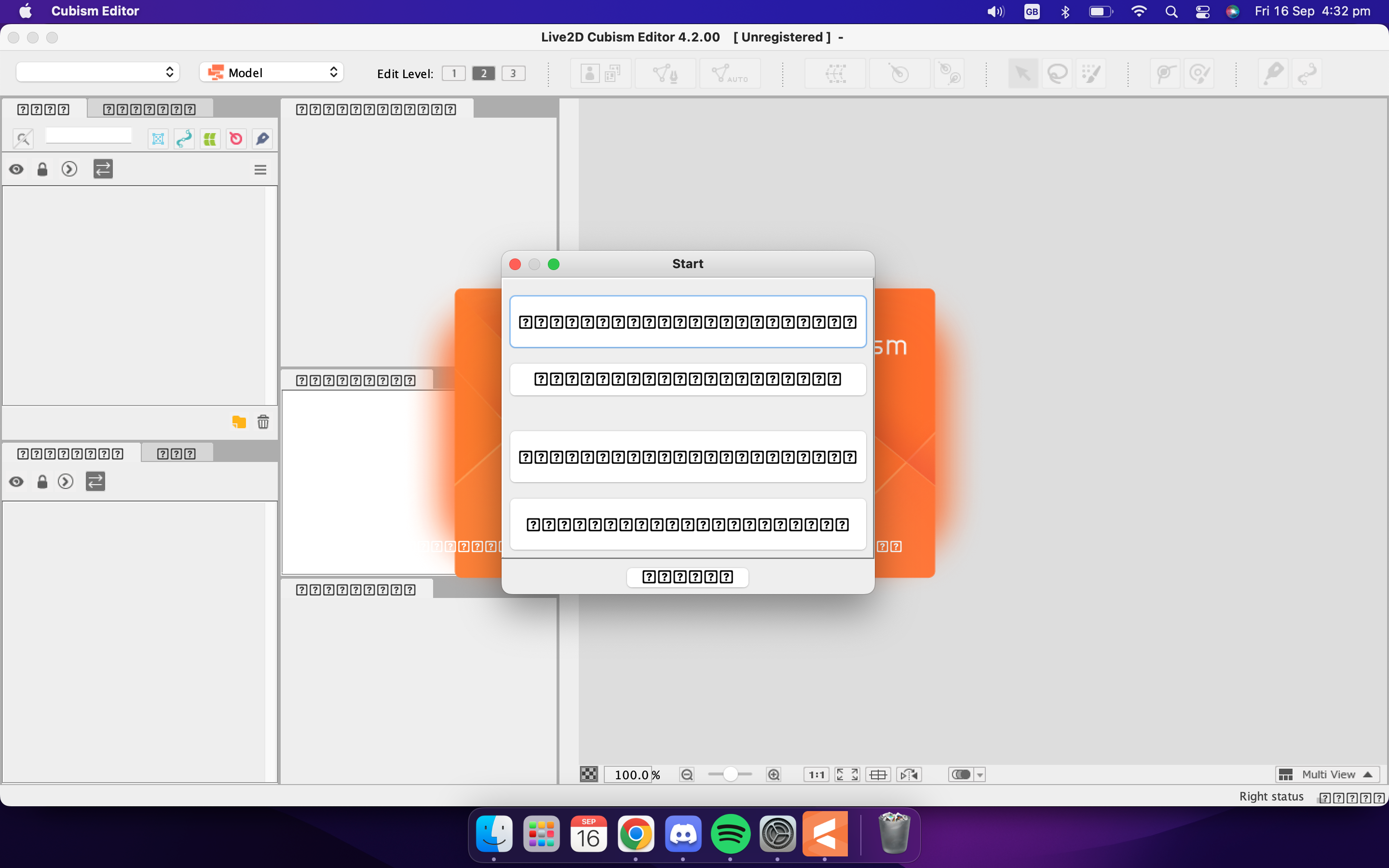Click the zoom slider handle
Screen dimensions: 1389x868
[730, 774]
